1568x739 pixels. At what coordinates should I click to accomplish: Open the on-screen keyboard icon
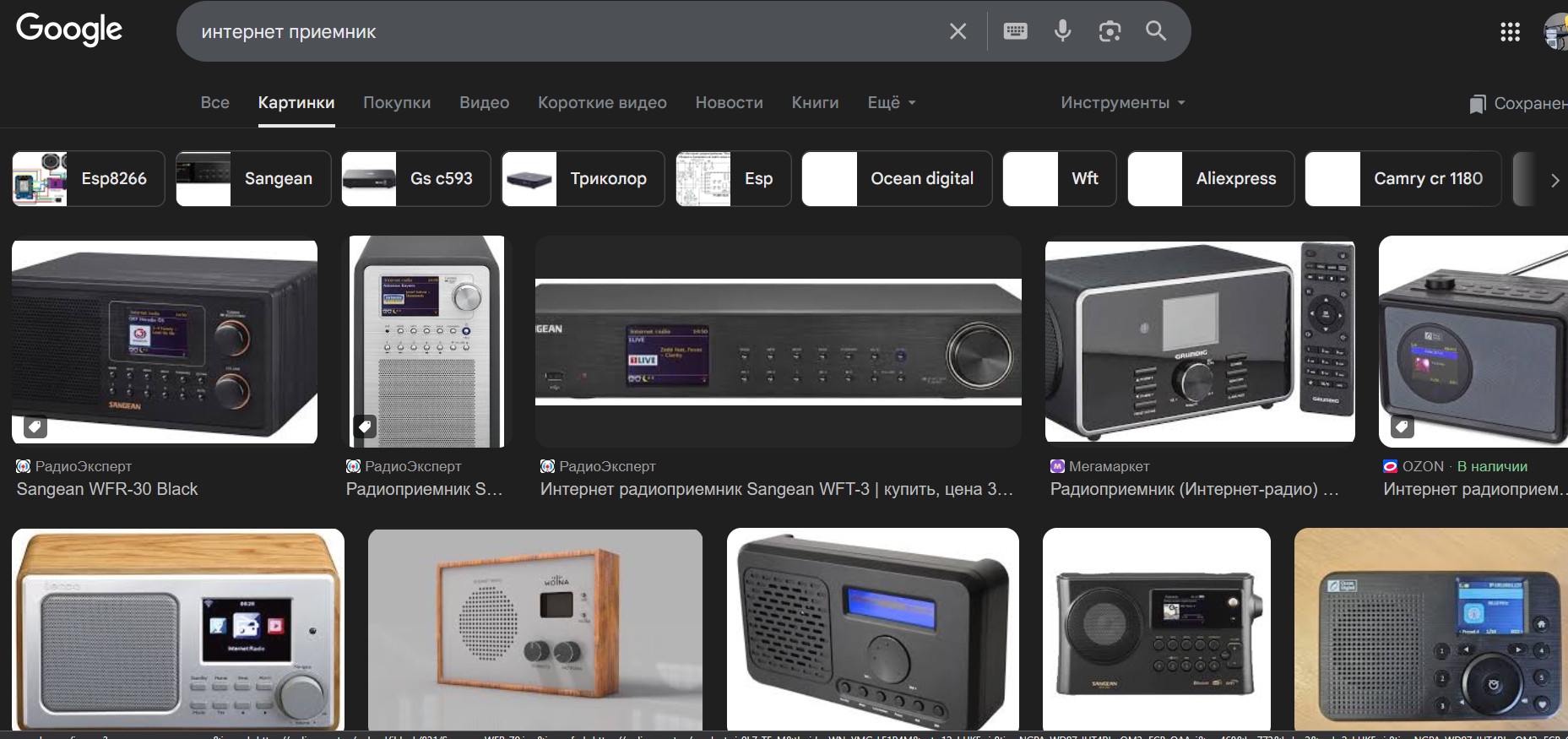point(1015,31)
